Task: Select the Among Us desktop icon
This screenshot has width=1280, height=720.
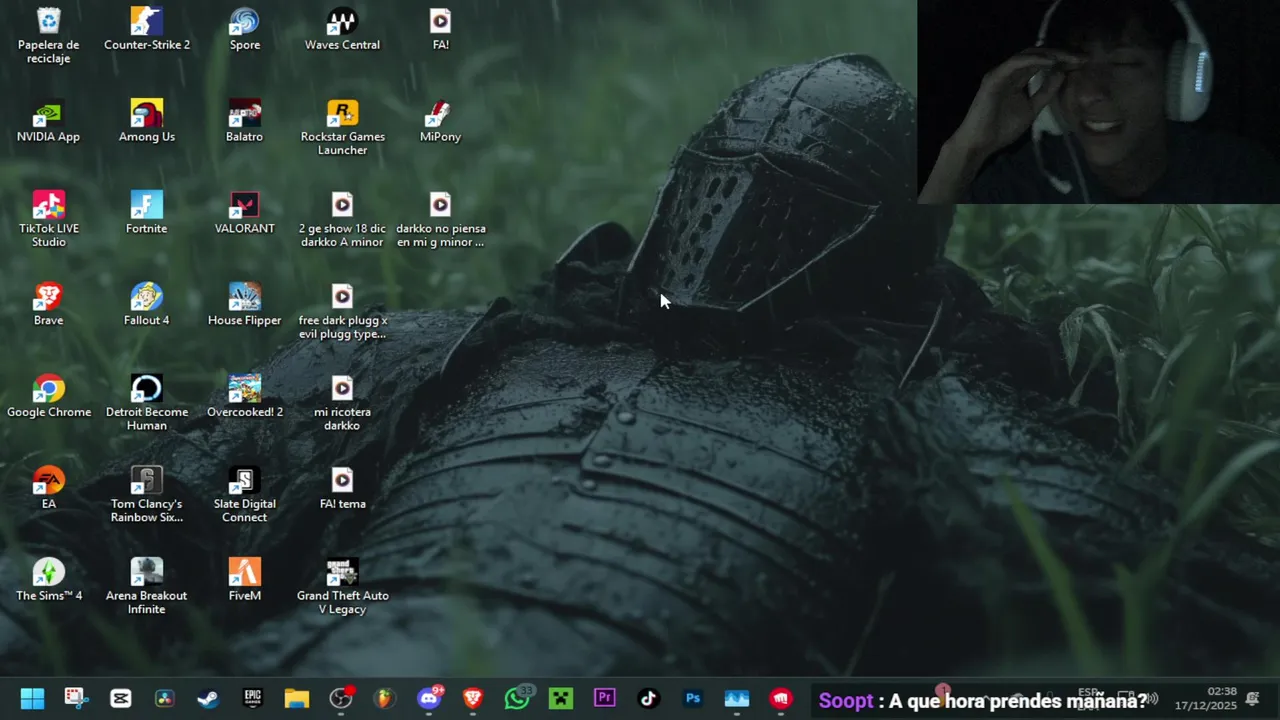Action: 146,120
